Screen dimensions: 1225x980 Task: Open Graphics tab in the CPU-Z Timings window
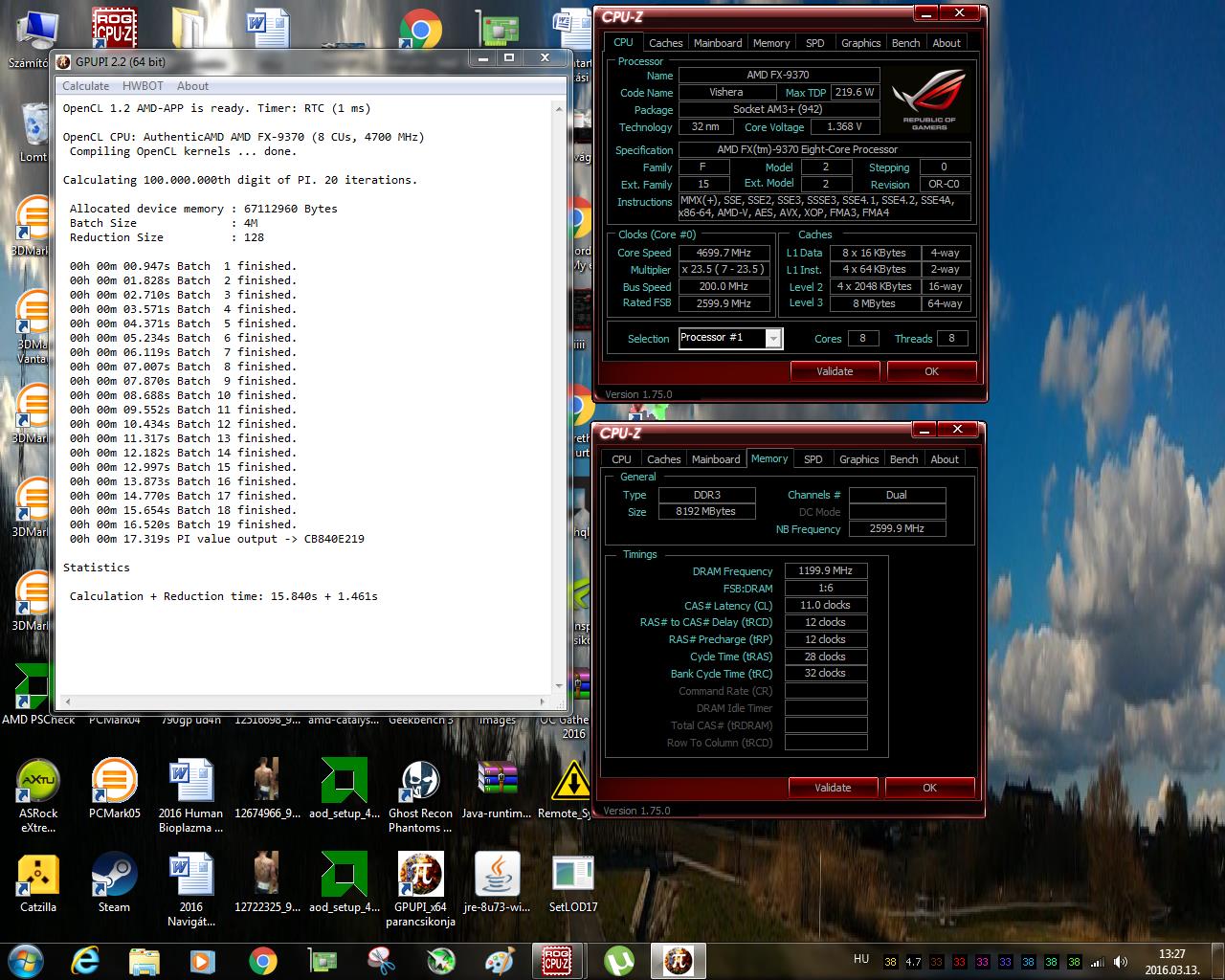(x=858, y=459)
